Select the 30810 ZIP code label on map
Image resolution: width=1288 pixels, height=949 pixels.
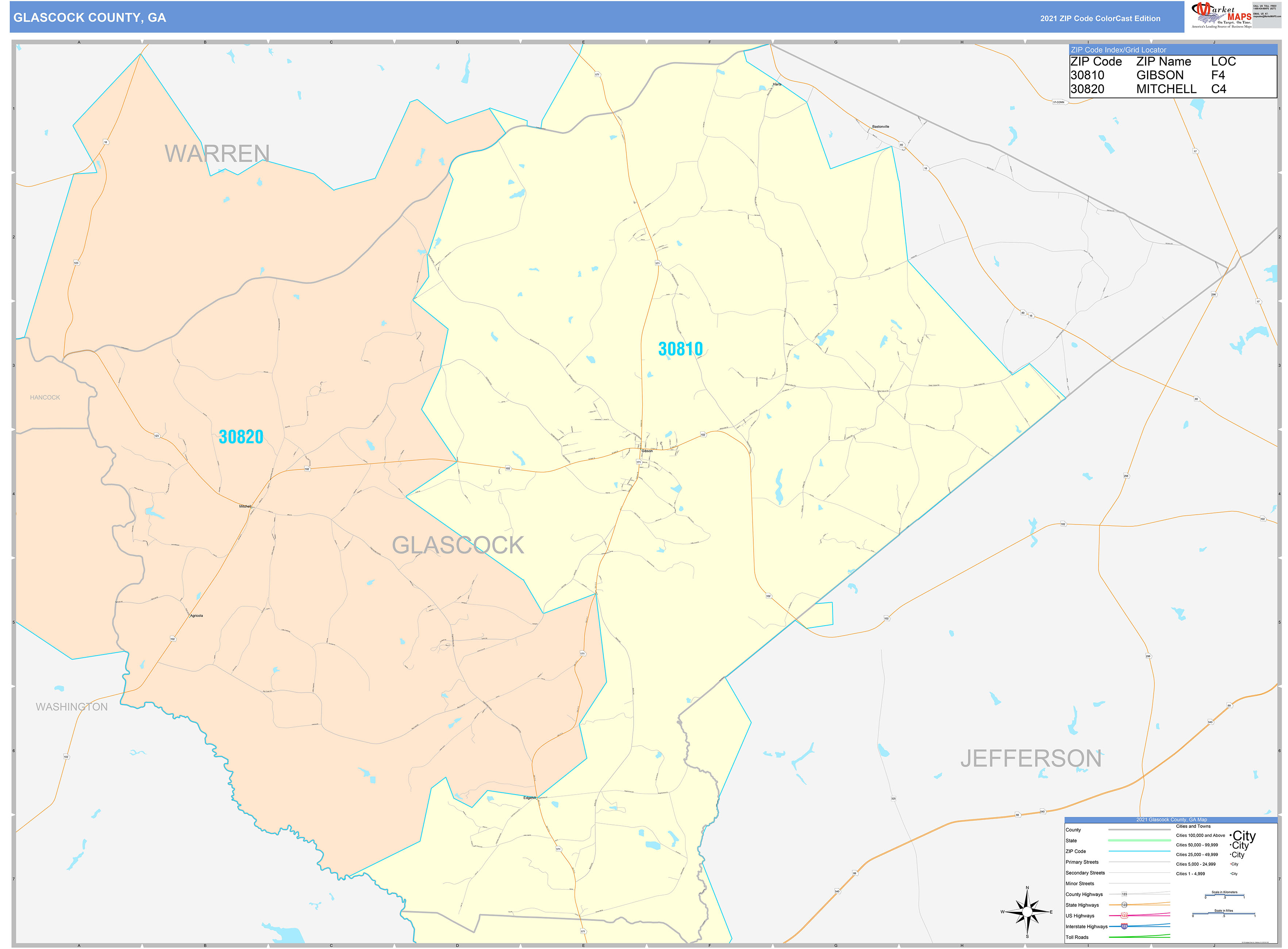[x=681, y=348]
